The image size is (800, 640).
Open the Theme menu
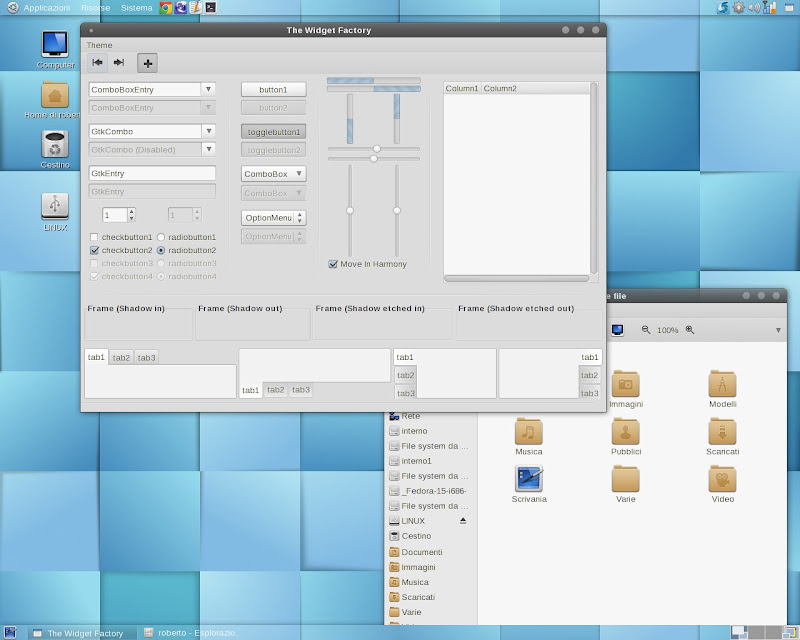click(100, 45)
